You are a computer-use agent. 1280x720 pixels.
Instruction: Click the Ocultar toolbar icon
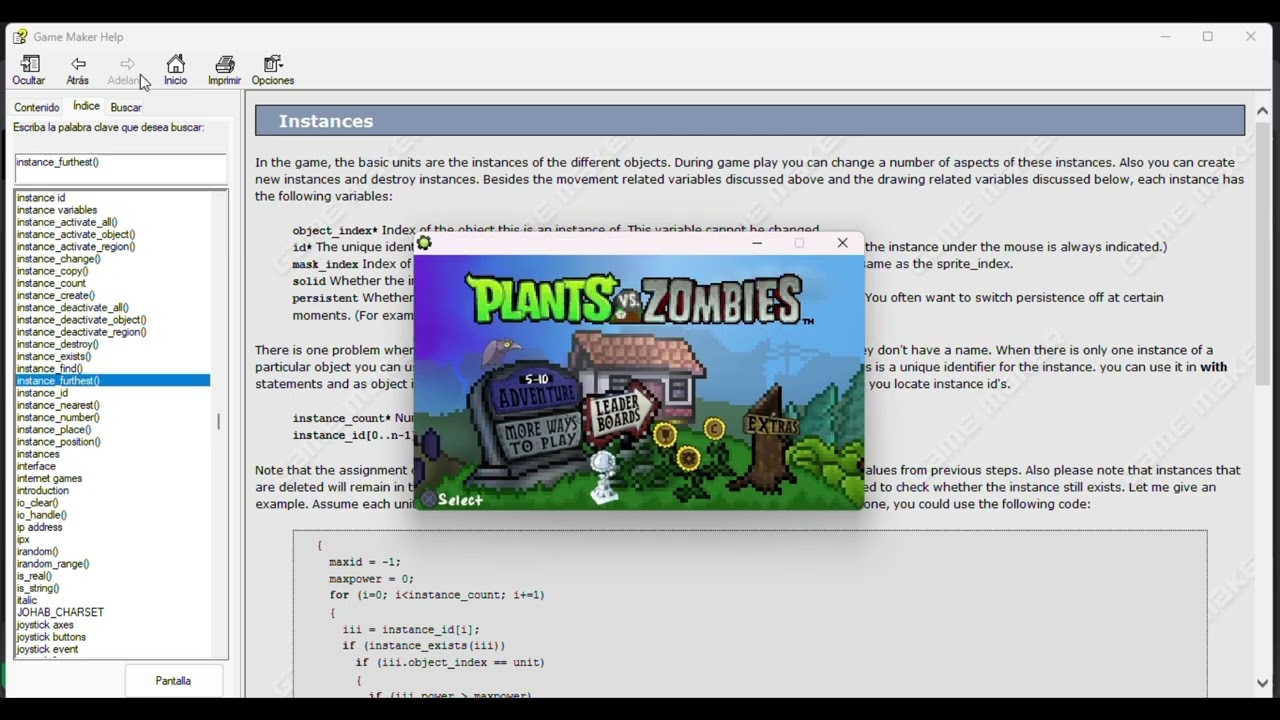29,70
